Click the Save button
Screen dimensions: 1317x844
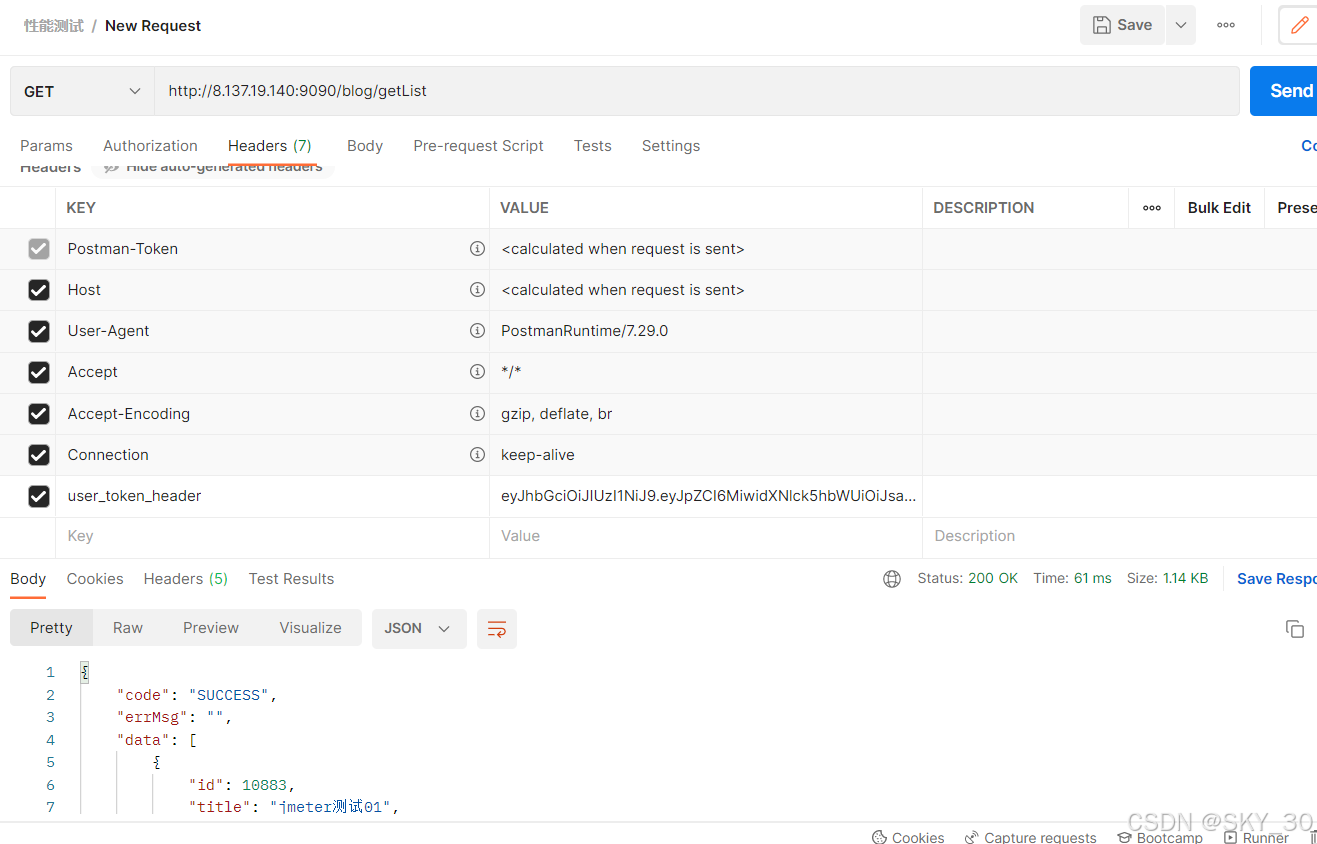pyautogui.click(x=1122, y=25)
